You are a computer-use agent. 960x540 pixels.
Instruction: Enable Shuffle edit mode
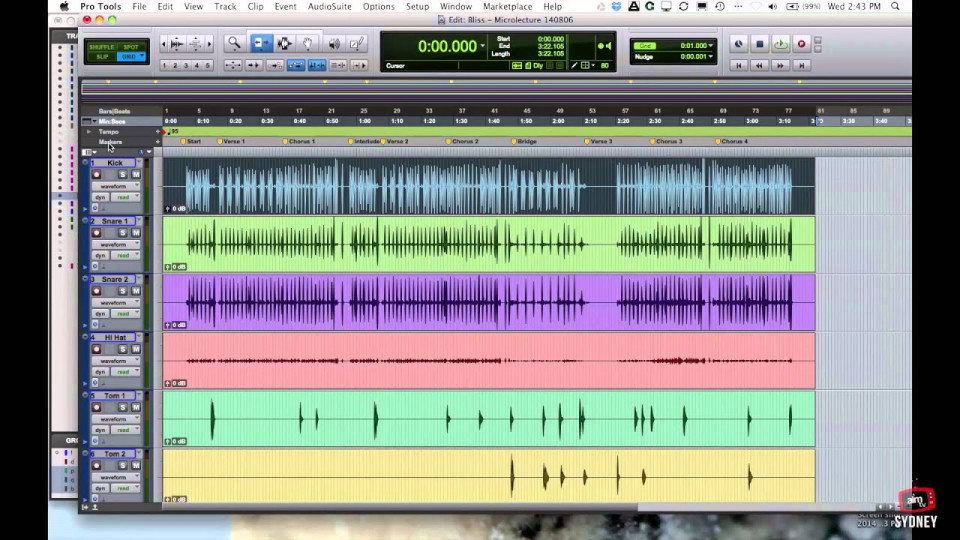point(102,47)
